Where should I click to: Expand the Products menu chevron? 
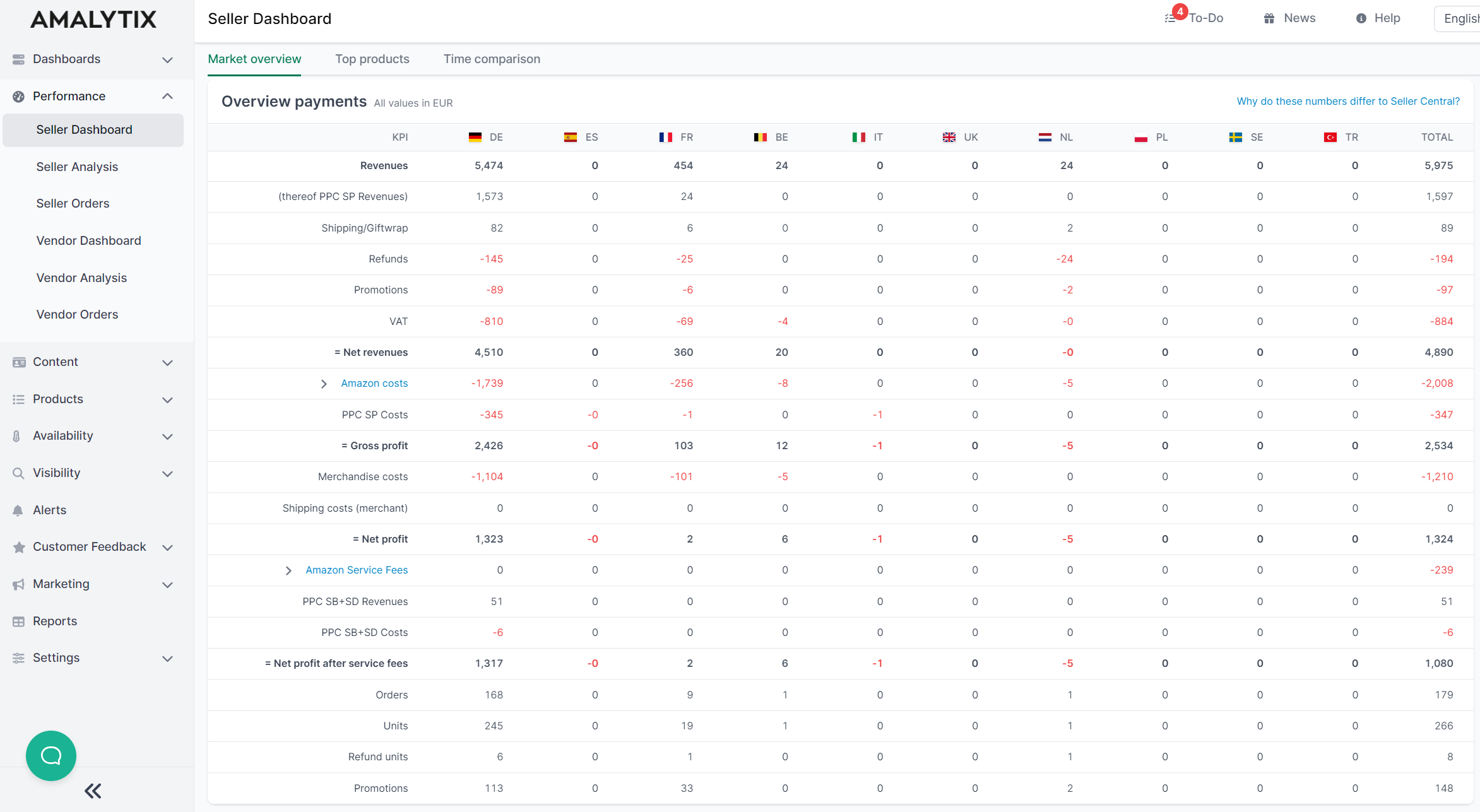[x=167, y=400]
